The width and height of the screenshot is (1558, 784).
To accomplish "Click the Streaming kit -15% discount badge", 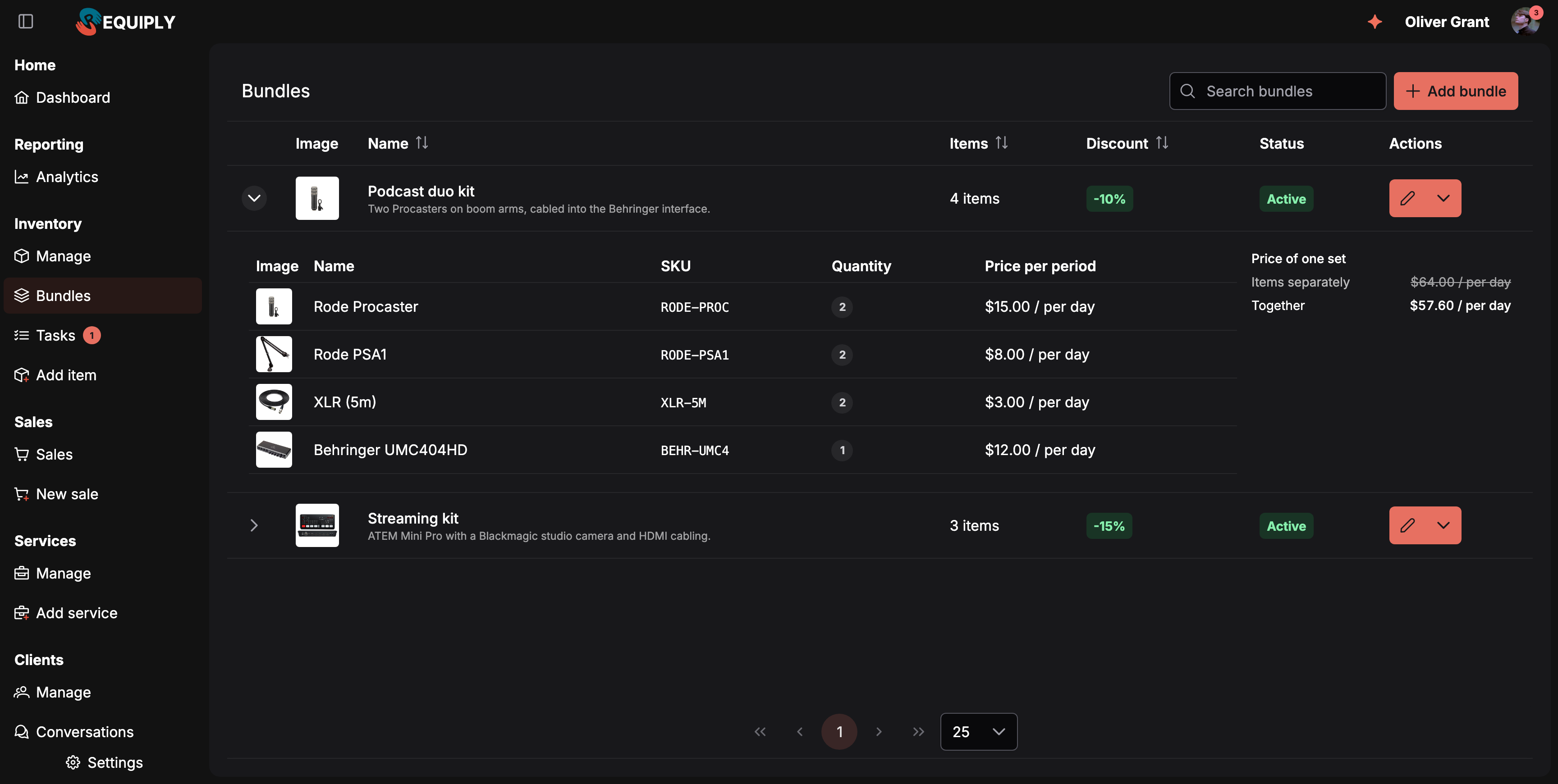I will point(1109,526).
